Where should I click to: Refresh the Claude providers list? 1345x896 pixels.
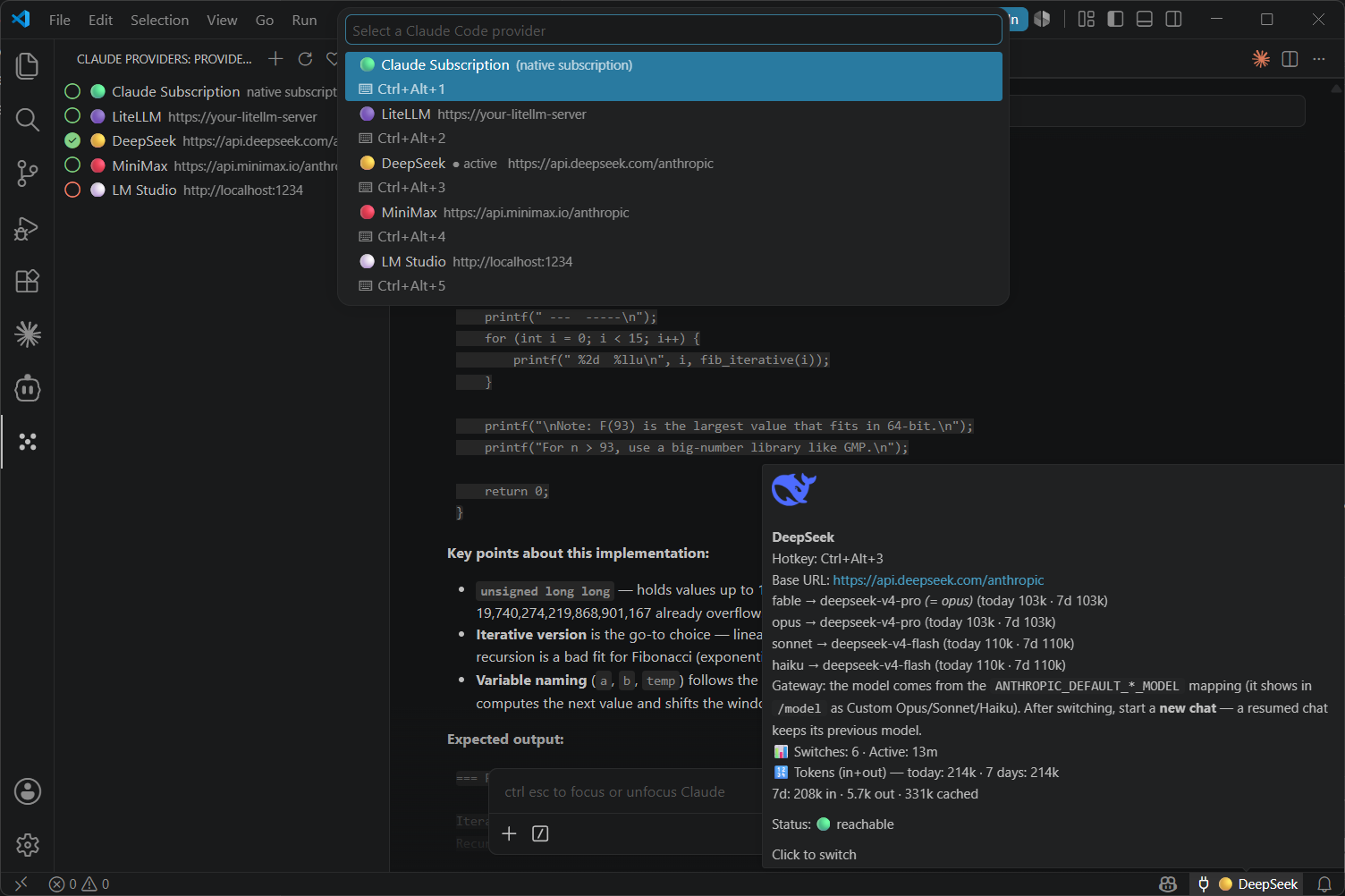[x=305, y=58]
